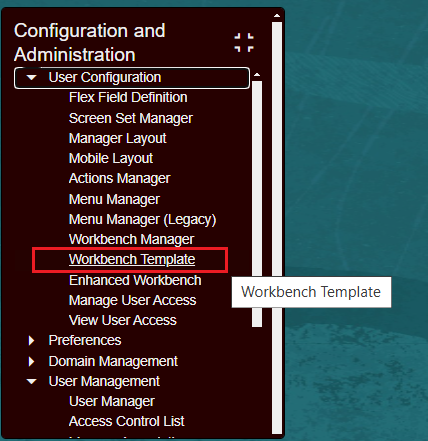Expand the Preferences section arrow
Image resolution: width=428 pixels, height=441 pixels.
click(31, 340)
